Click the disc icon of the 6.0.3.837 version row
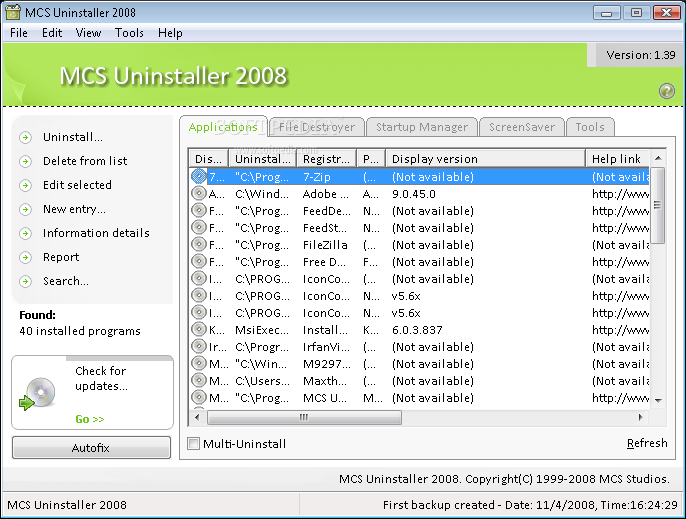 tap(199, 329)
